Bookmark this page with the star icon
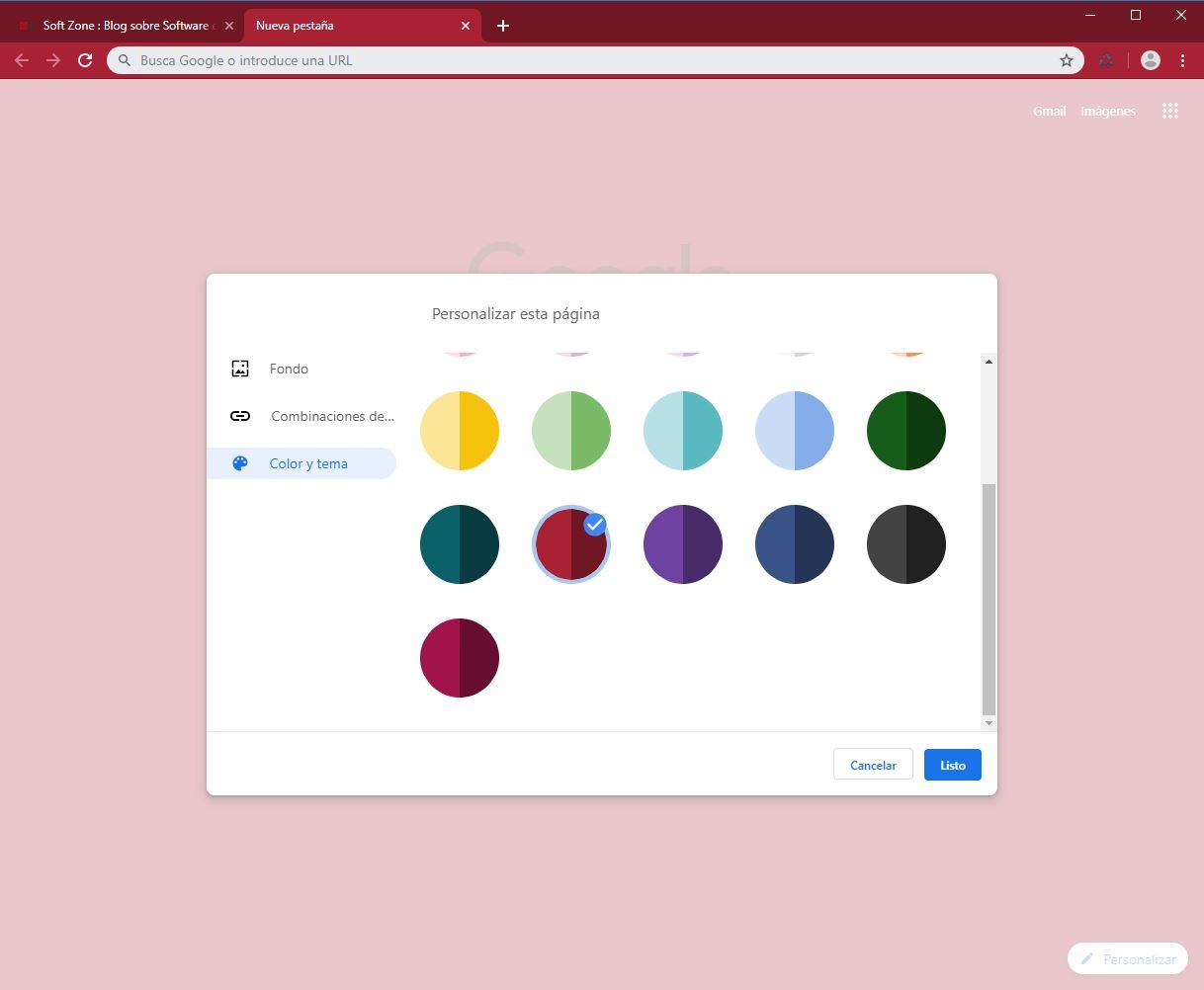This screenshot has height=990, width=1204. point(1067,60)
